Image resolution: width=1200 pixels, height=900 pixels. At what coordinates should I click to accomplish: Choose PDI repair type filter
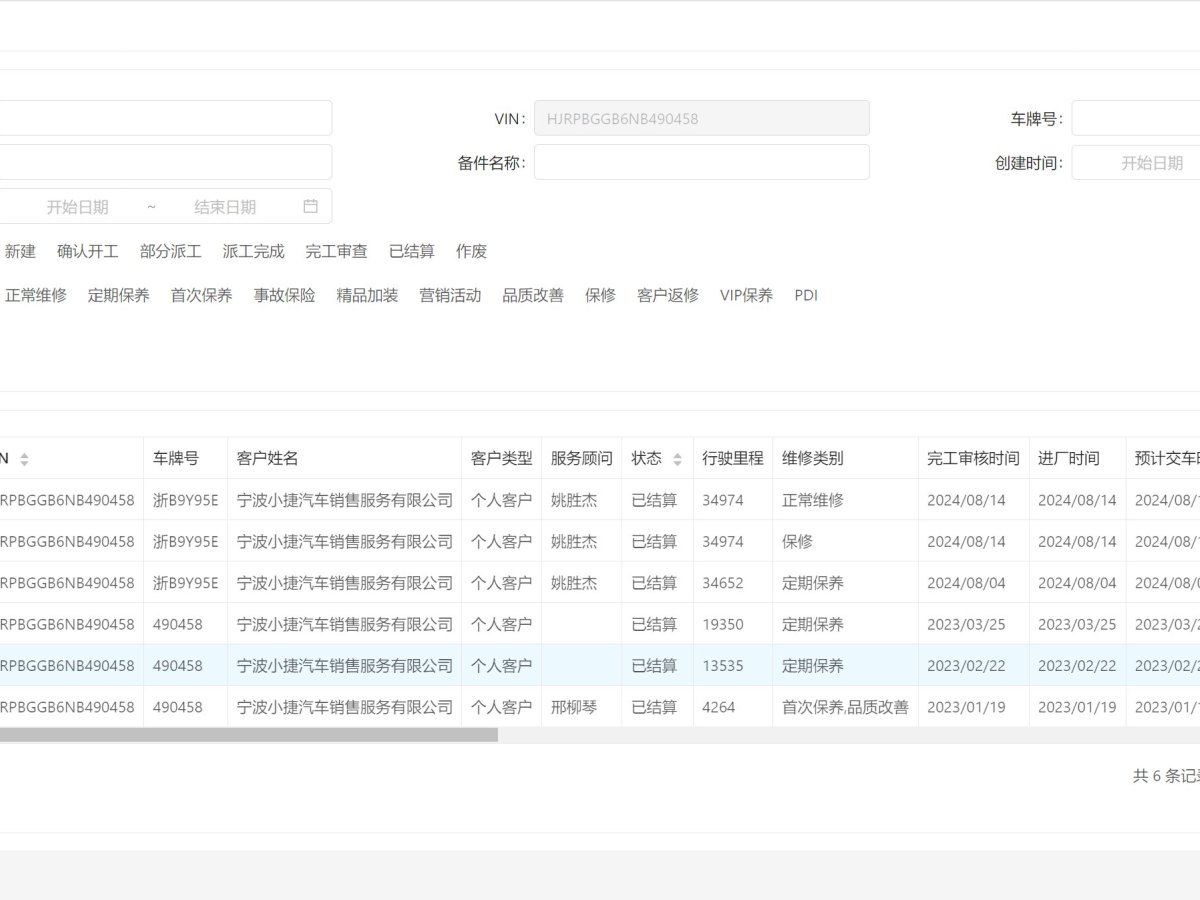coord(806,295)
